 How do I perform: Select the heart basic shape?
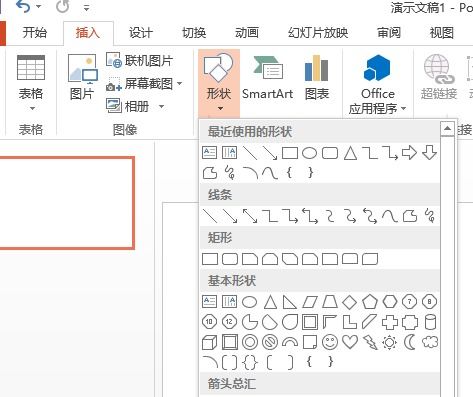click(350, 342)
